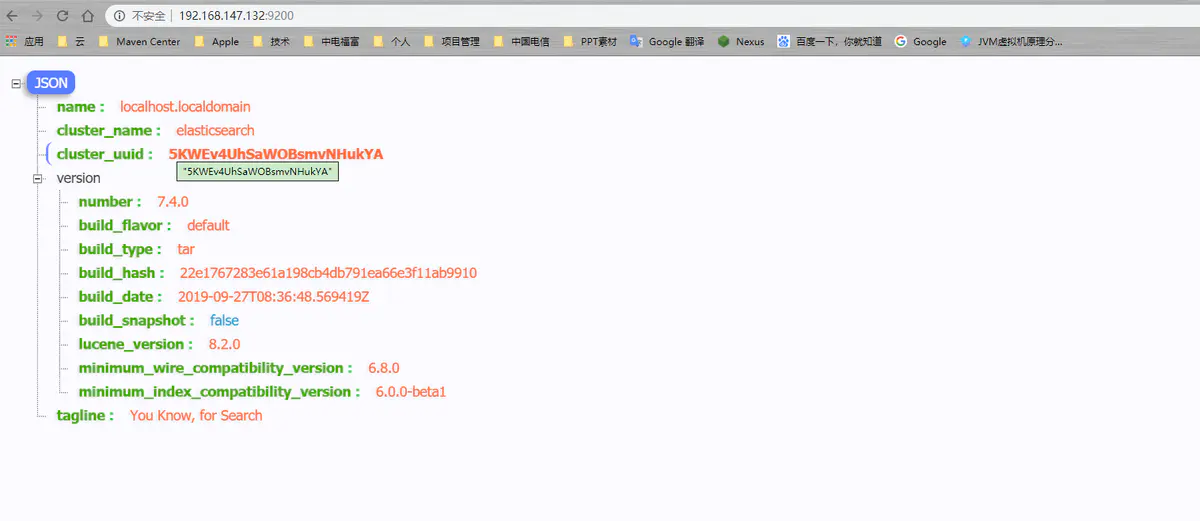Screen dimensions: 1200x521
Task: Open the Maven Center bookmark folder
Action: point(139,41)
